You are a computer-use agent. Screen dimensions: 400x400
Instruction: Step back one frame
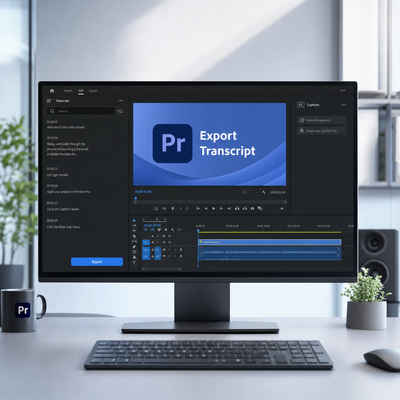coord(206,208)
